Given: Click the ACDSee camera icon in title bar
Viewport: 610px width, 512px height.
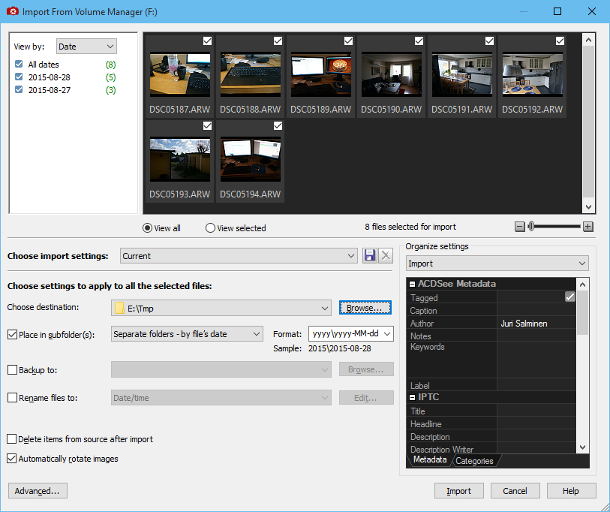Looking at the screenshot, I should [12, 11].
